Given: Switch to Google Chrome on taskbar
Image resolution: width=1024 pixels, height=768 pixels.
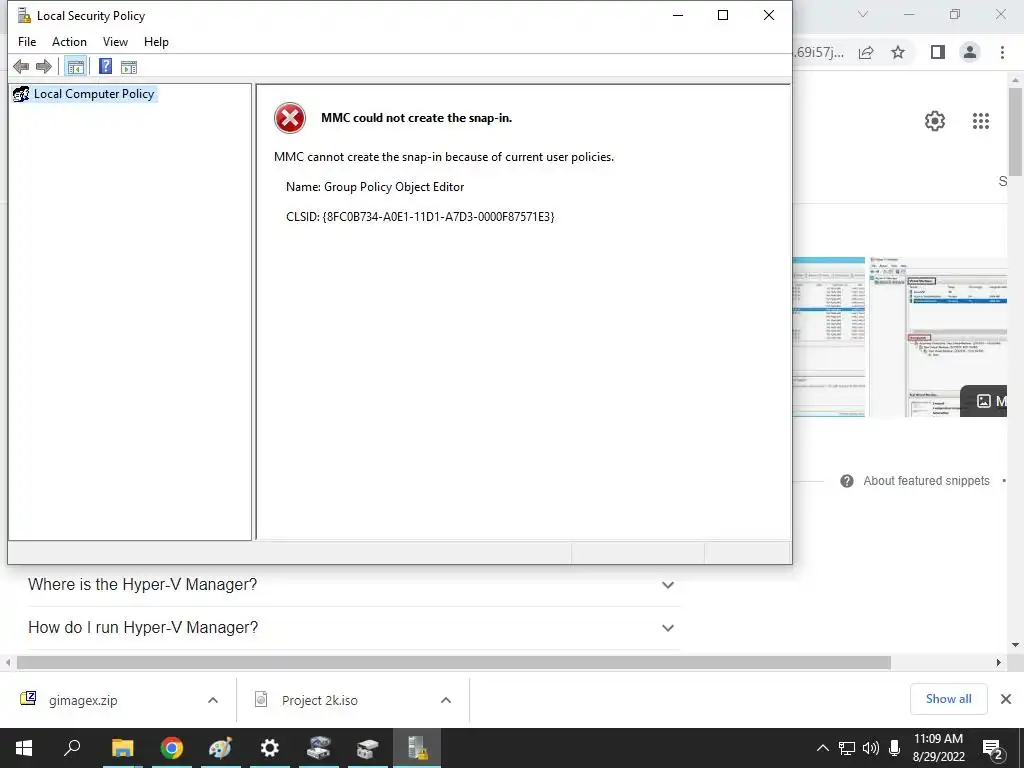Looking at the screenshot, I should click(172, 748).
